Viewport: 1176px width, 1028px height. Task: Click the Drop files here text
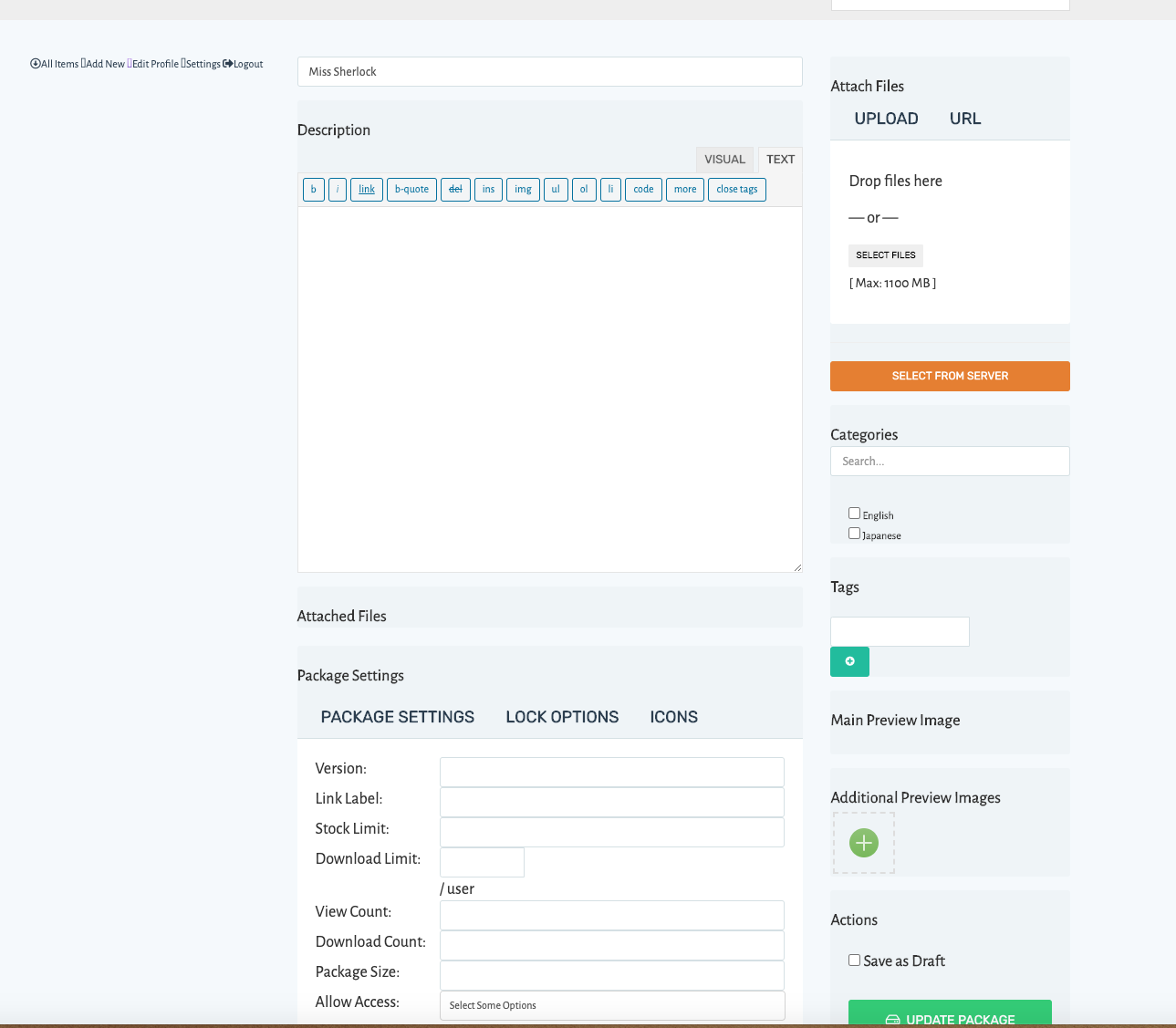[896, 181]
